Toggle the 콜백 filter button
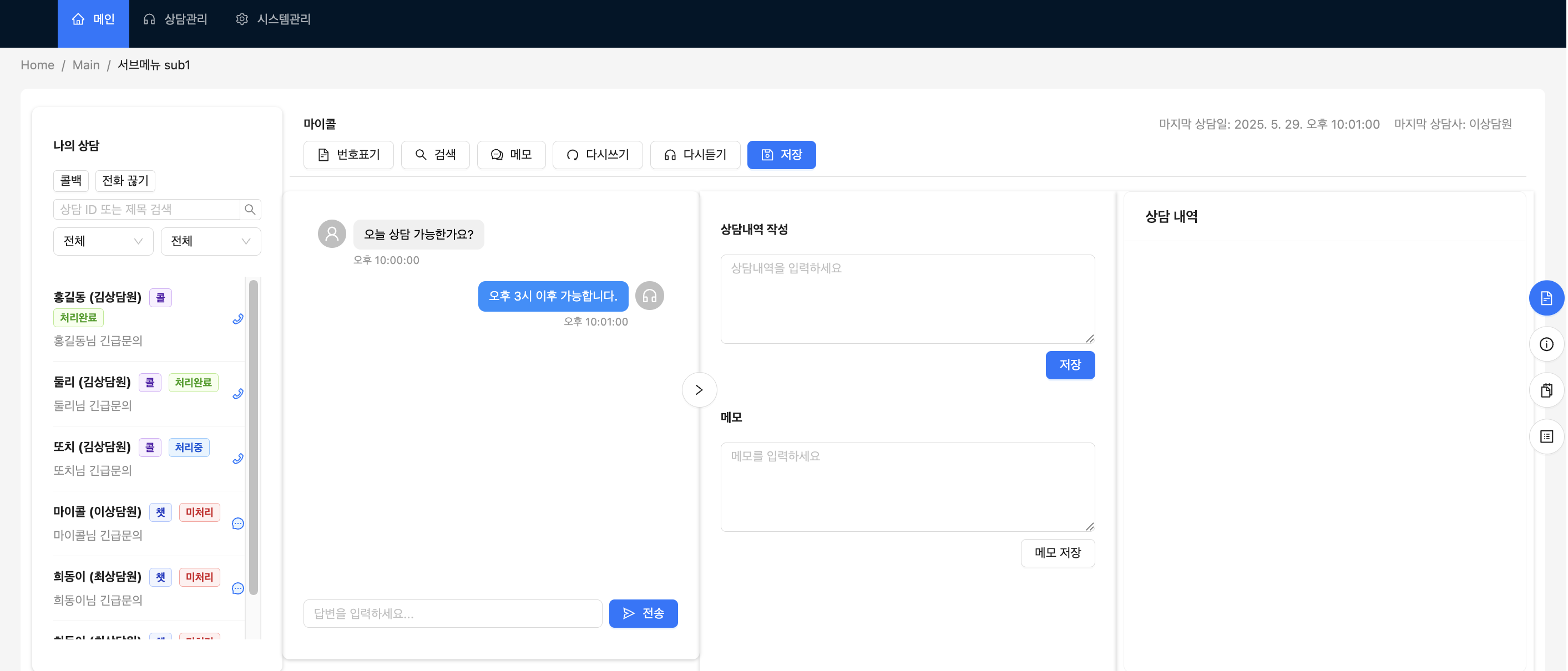The image size is (1568, 671). (70, 181)
